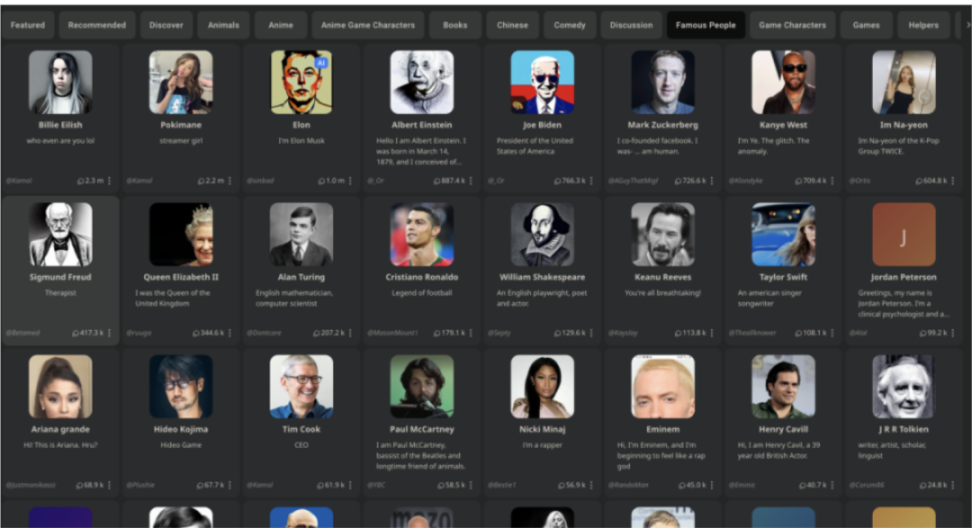Click the Kanye West card's options menu
The image size is (972, 528).
(x=832, y=181)
